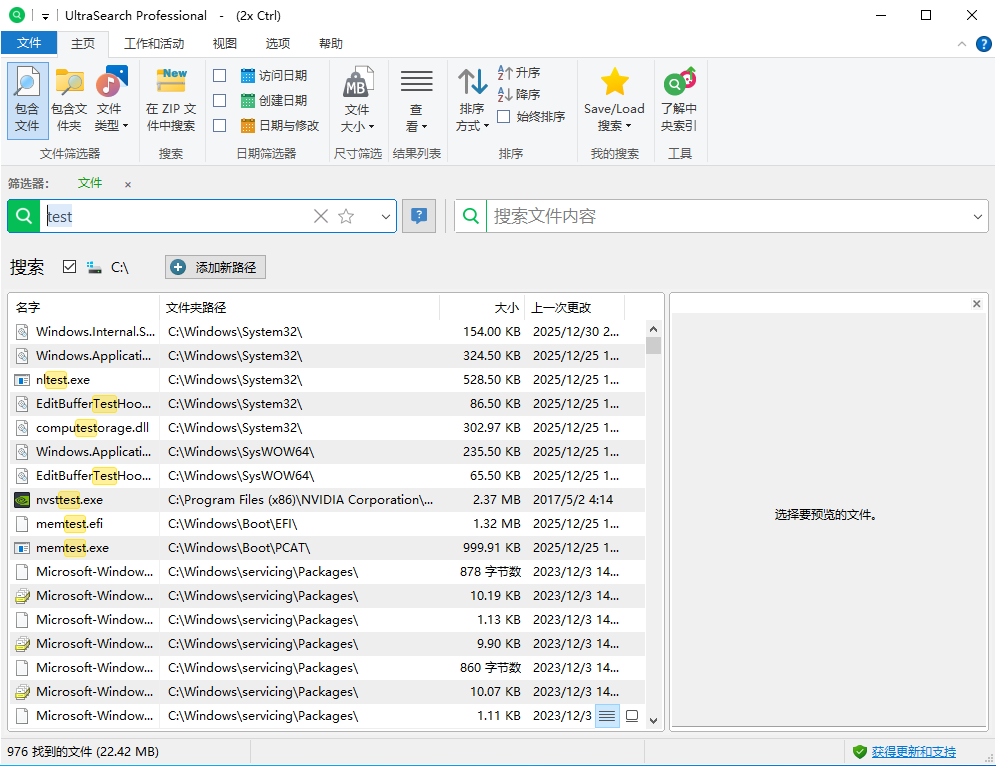
Task: Switch to the 帮助 tab
Action: point(330,43)
